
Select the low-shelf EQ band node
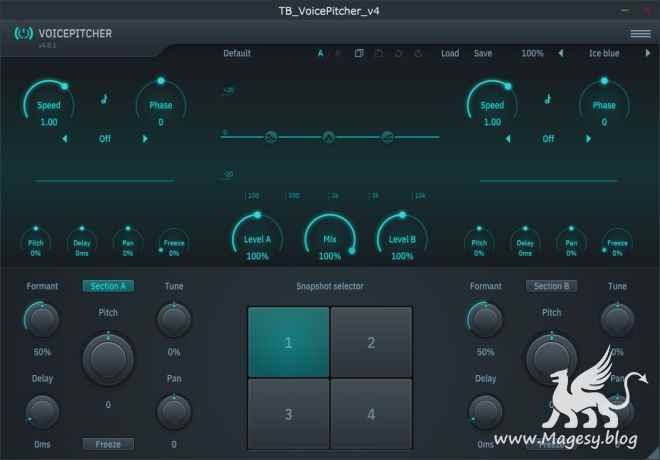(270, 137)
